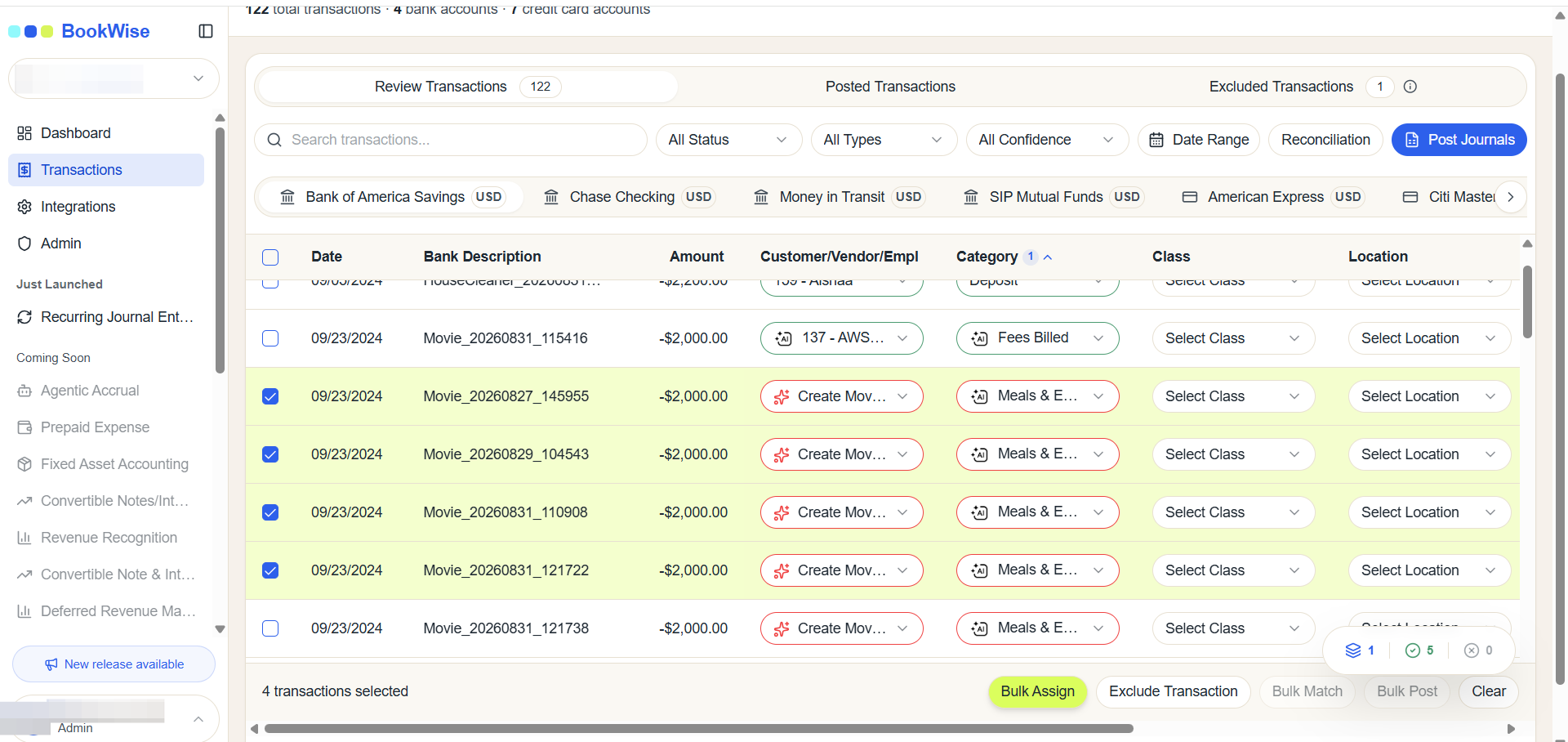This screenshot has width=1568, height=742.
Task: Click SIP Mutual Funds bank icon
Action: [x=971, y=197]
